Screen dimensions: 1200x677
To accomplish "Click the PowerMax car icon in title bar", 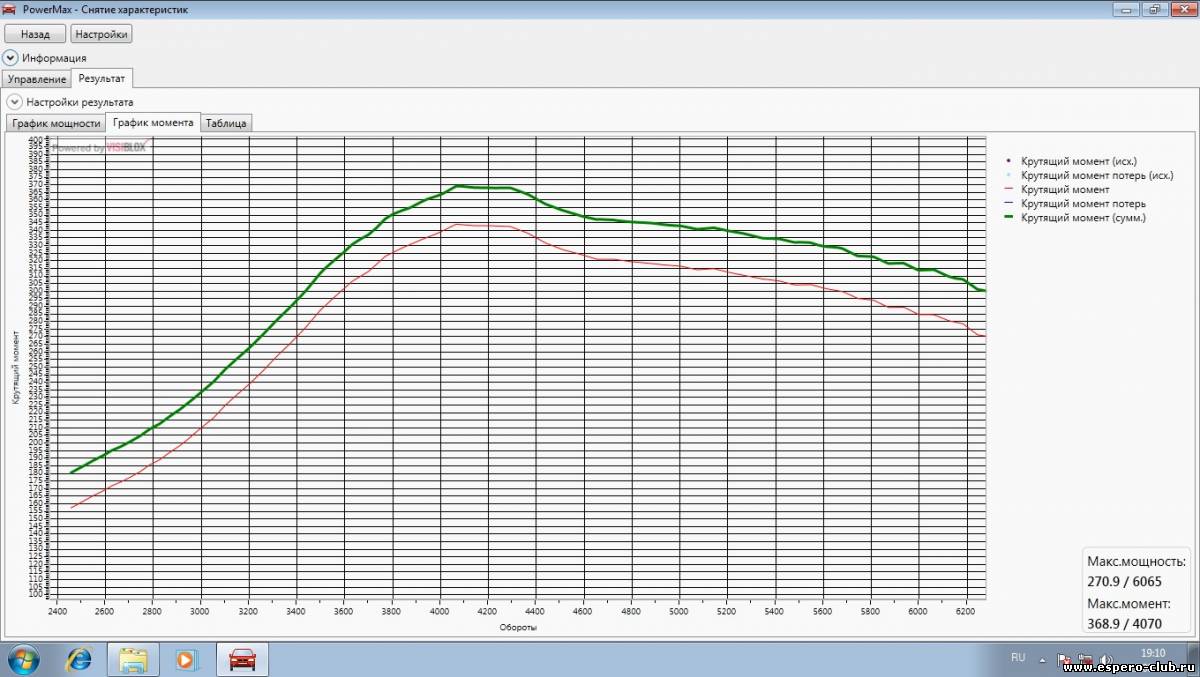I will pyautogui.click(x=11, y=8).
